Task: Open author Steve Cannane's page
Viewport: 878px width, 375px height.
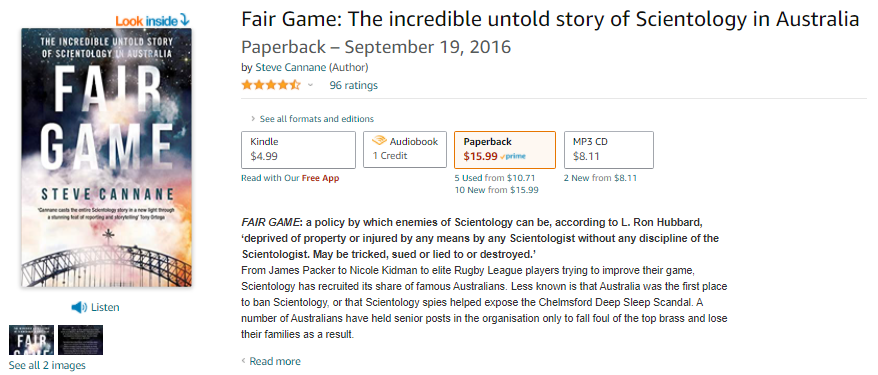Action: pyautogui.click(x=291, y=68)
